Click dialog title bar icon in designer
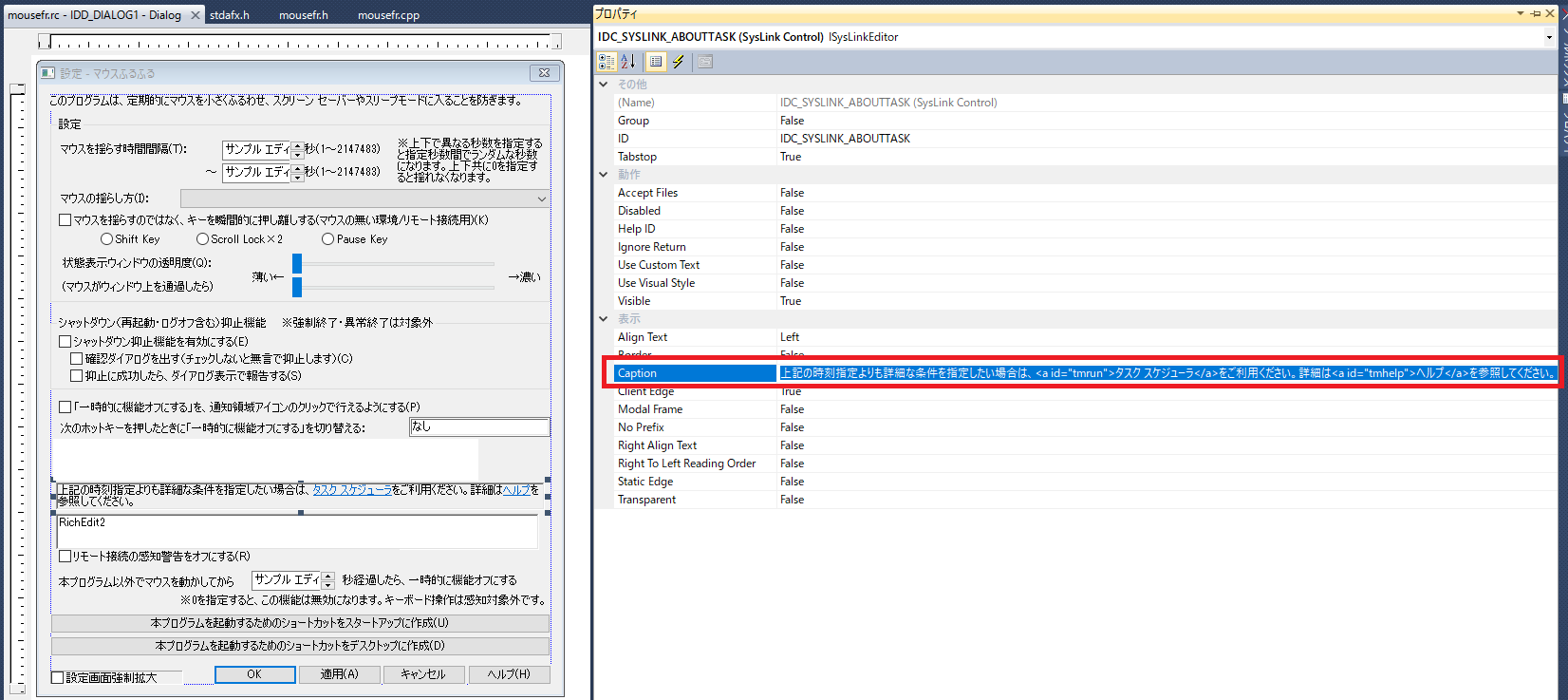 click(x=47, y=73)
